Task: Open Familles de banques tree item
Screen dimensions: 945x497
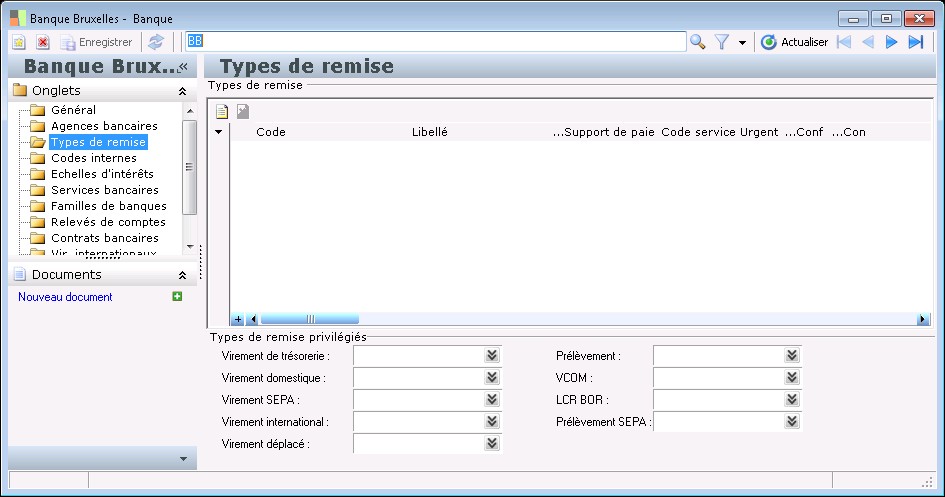Action: coord(108,206)
